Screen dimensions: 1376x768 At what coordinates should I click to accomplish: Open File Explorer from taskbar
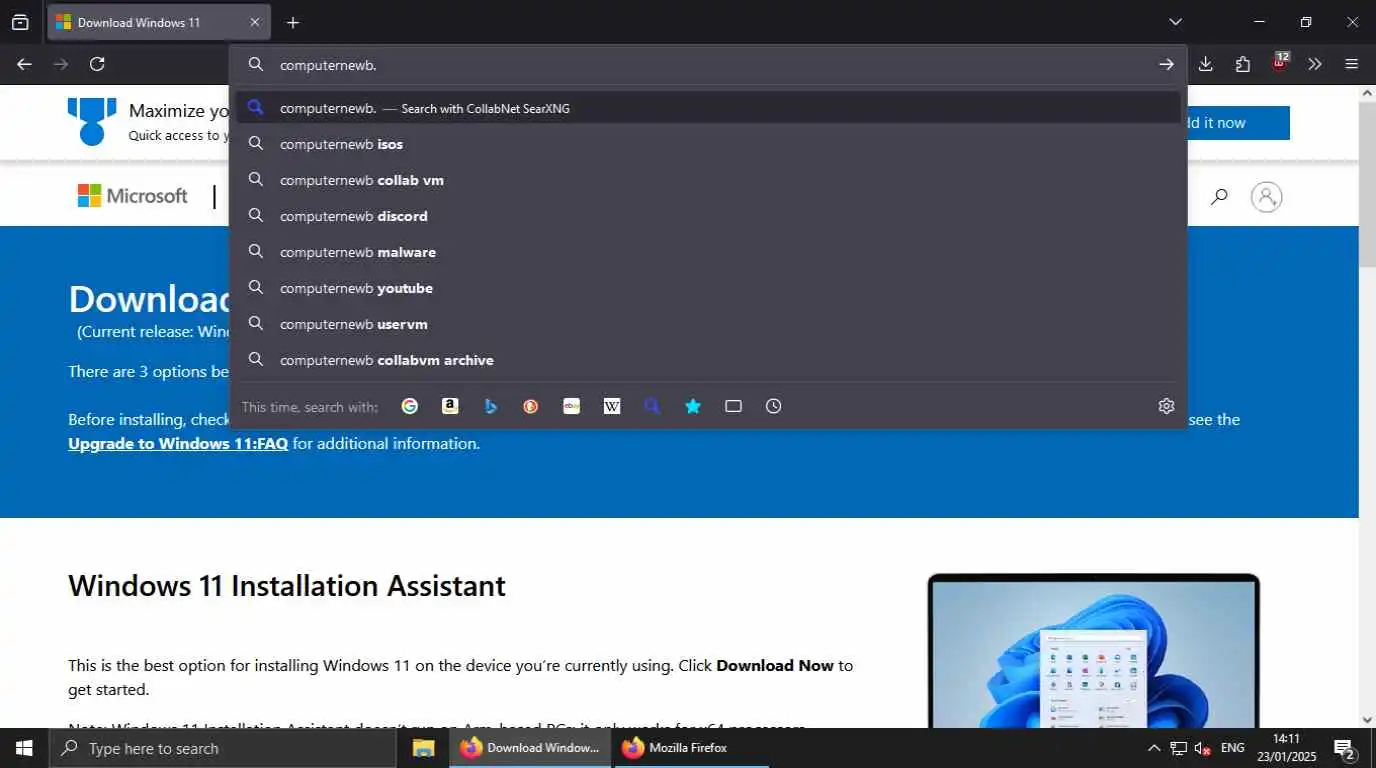424,748
